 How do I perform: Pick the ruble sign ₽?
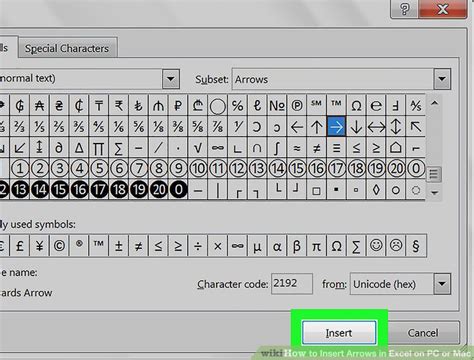click(178, 106)
